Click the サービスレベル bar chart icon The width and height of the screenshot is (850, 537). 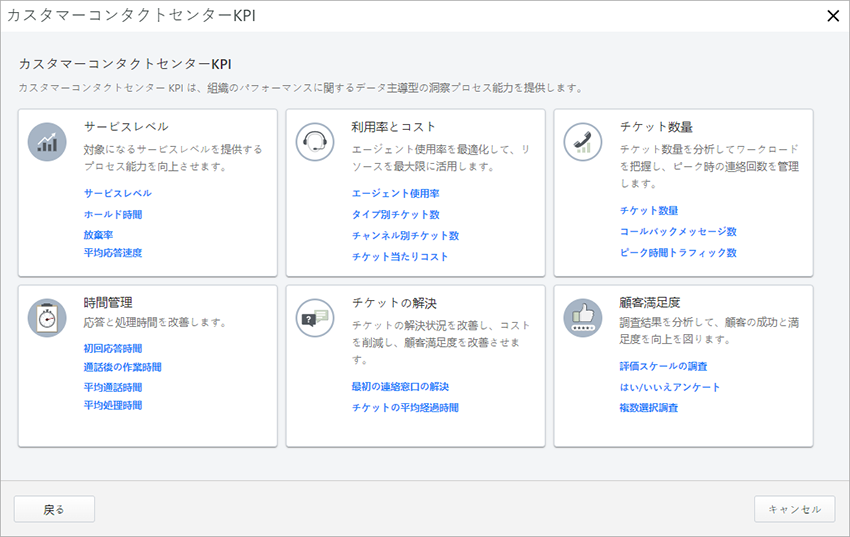pyautogui.click(x=47, y=141)
